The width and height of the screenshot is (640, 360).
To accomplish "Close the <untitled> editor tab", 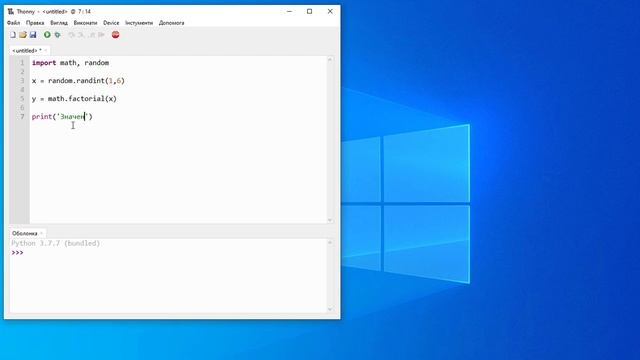I will click(45, 51).
